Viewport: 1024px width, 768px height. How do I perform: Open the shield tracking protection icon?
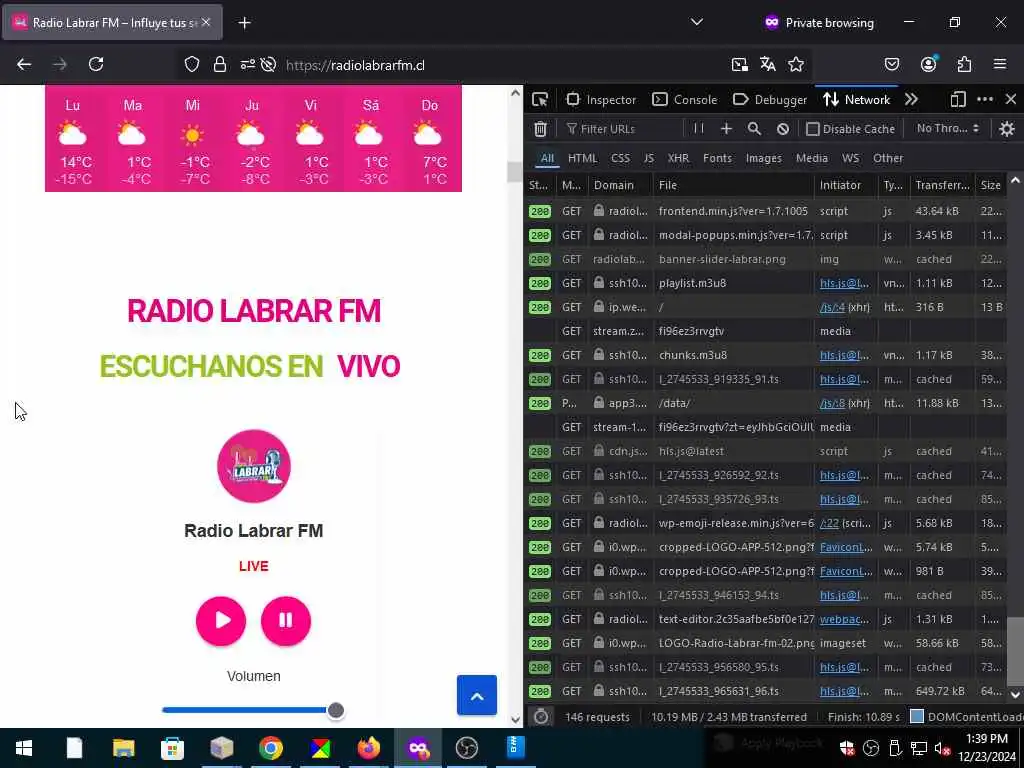coord(191,65)
